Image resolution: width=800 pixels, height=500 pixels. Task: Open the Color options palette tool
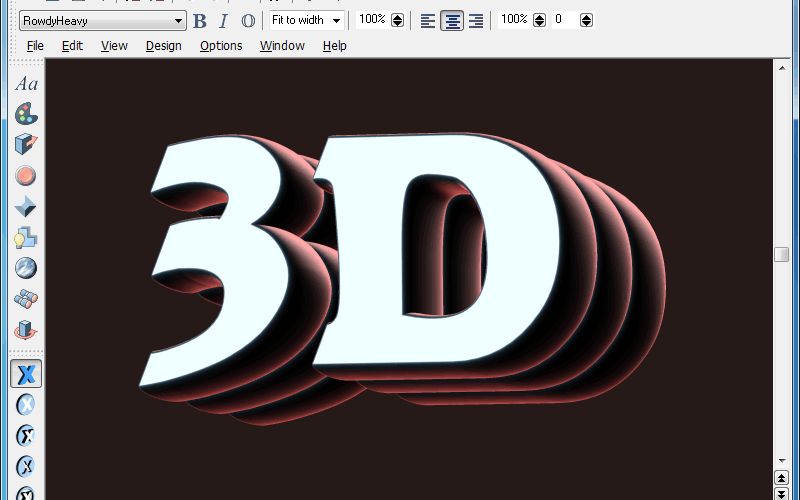coord(26,114)
